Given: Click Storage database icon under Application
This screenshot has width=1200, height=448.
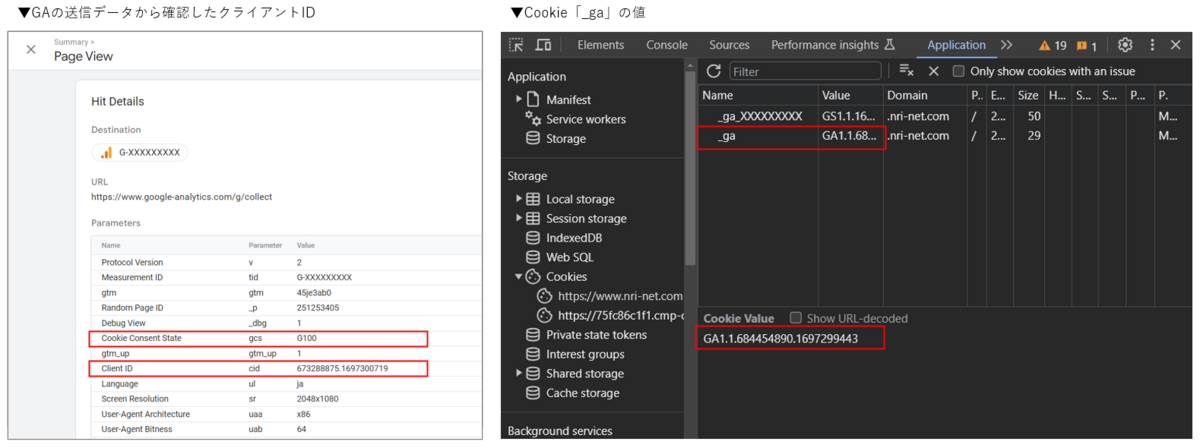Looking at the screenshot, I should click(533, 139).
